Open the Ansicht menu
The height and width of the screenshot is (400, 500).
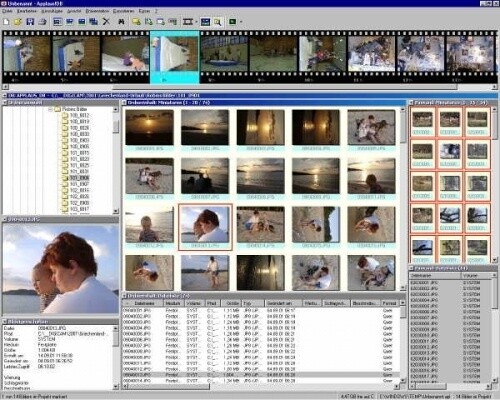(74, 11)
